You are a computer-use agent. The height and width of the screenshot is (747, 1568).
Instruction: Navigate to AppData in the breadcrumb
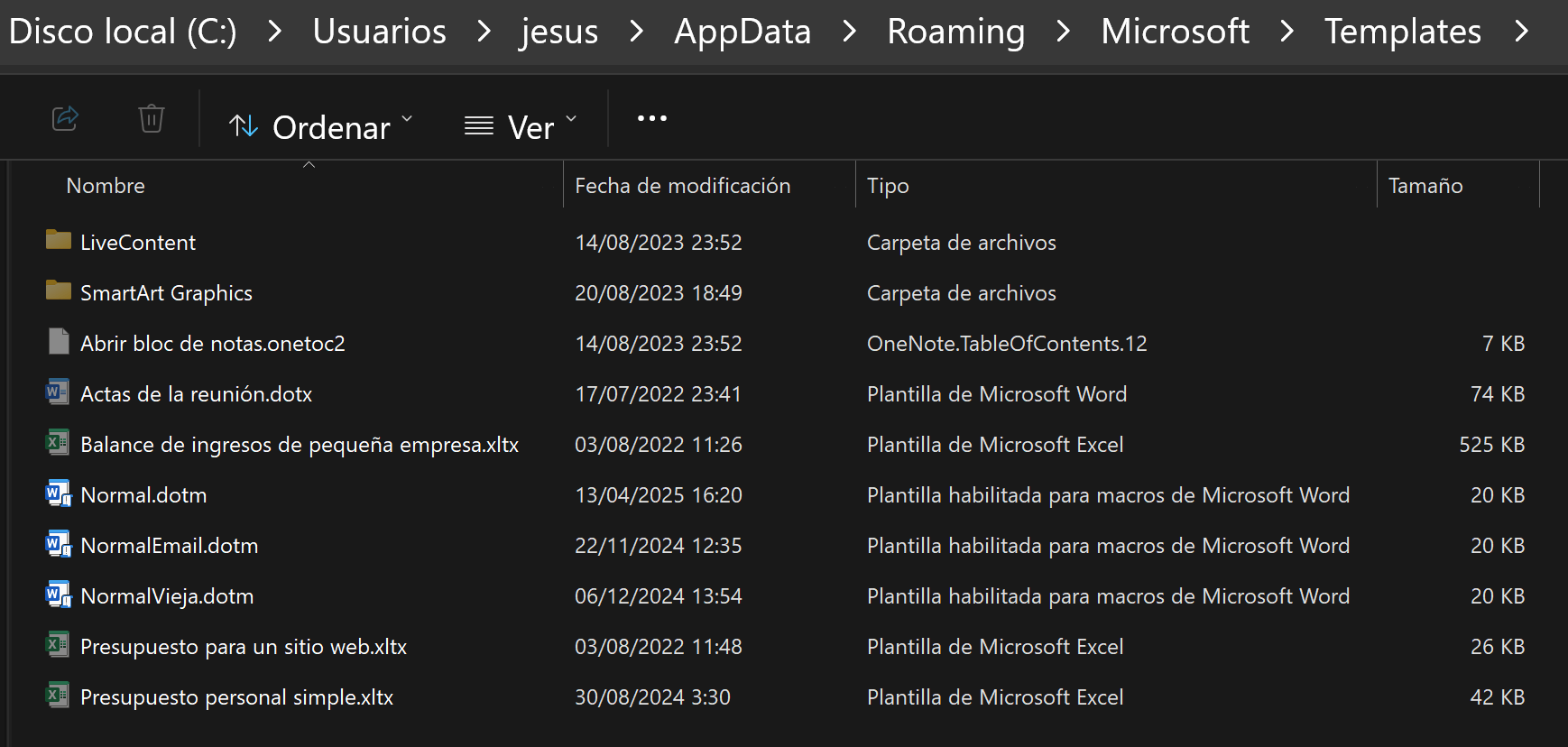[x=742, y=32]
